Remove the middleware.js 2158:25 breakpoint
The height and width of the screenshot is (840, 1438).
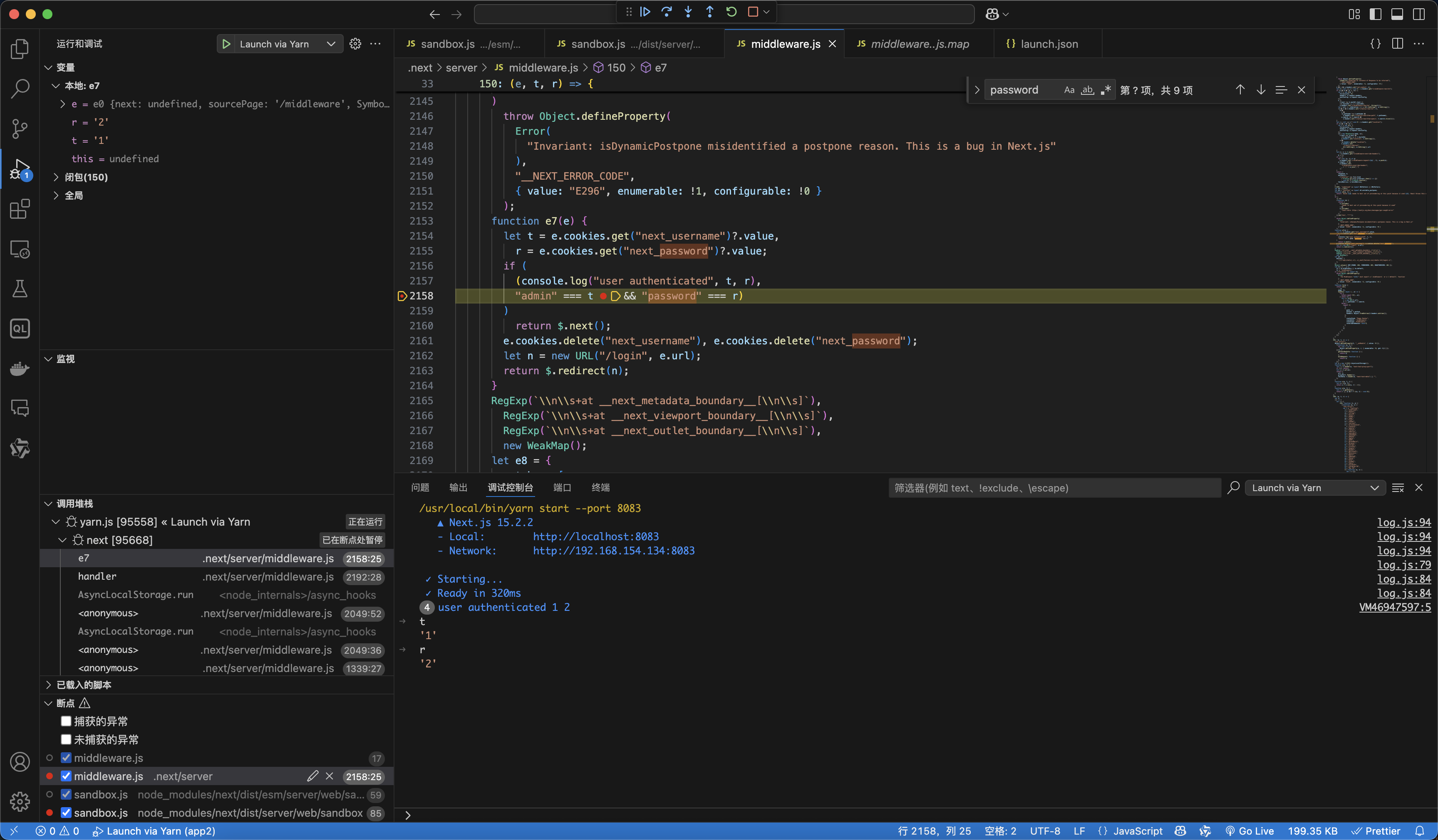point(329,776)
